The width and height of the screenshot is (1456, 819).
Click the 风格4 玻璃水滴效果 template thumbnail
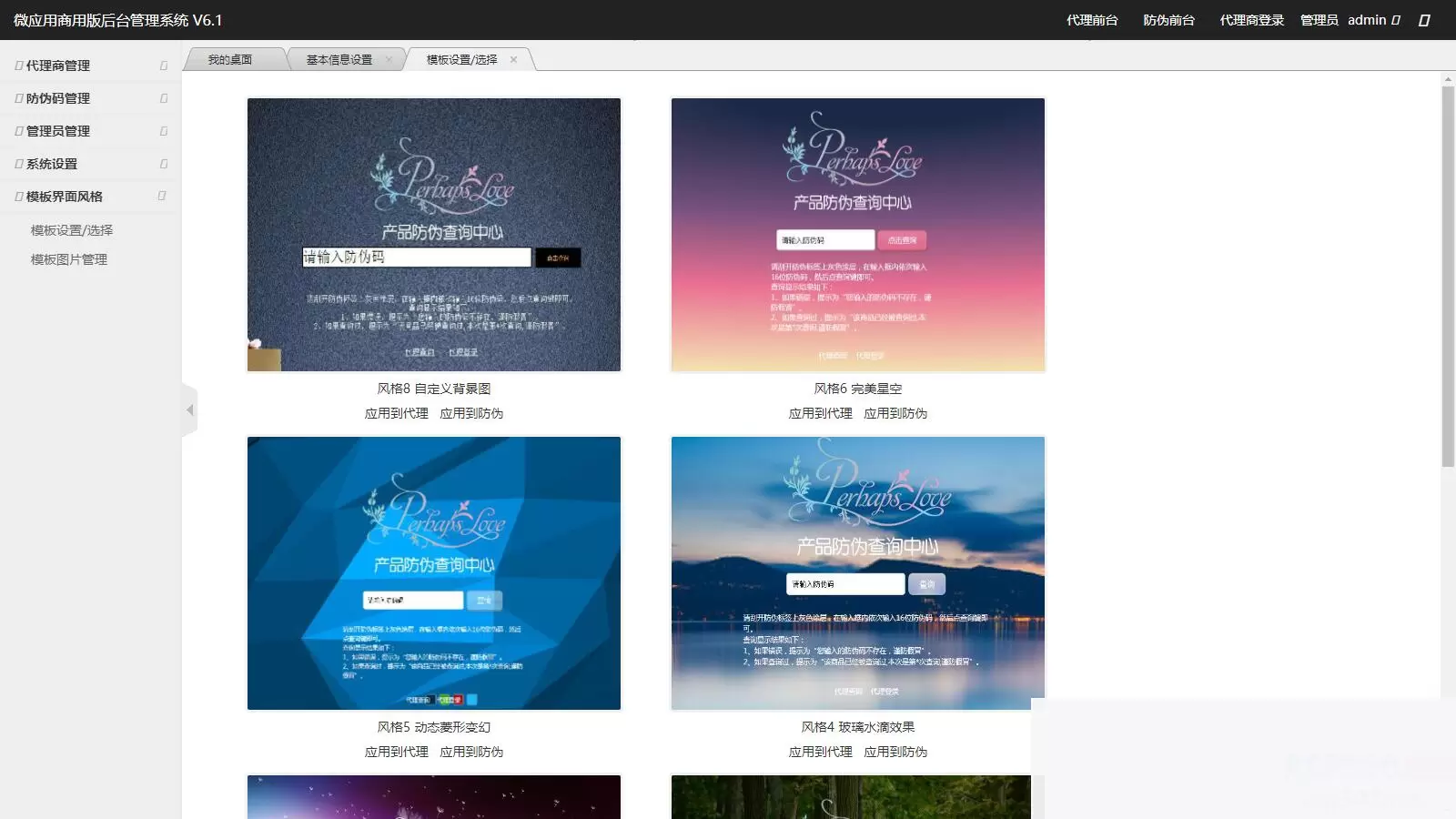click(858, 573)
